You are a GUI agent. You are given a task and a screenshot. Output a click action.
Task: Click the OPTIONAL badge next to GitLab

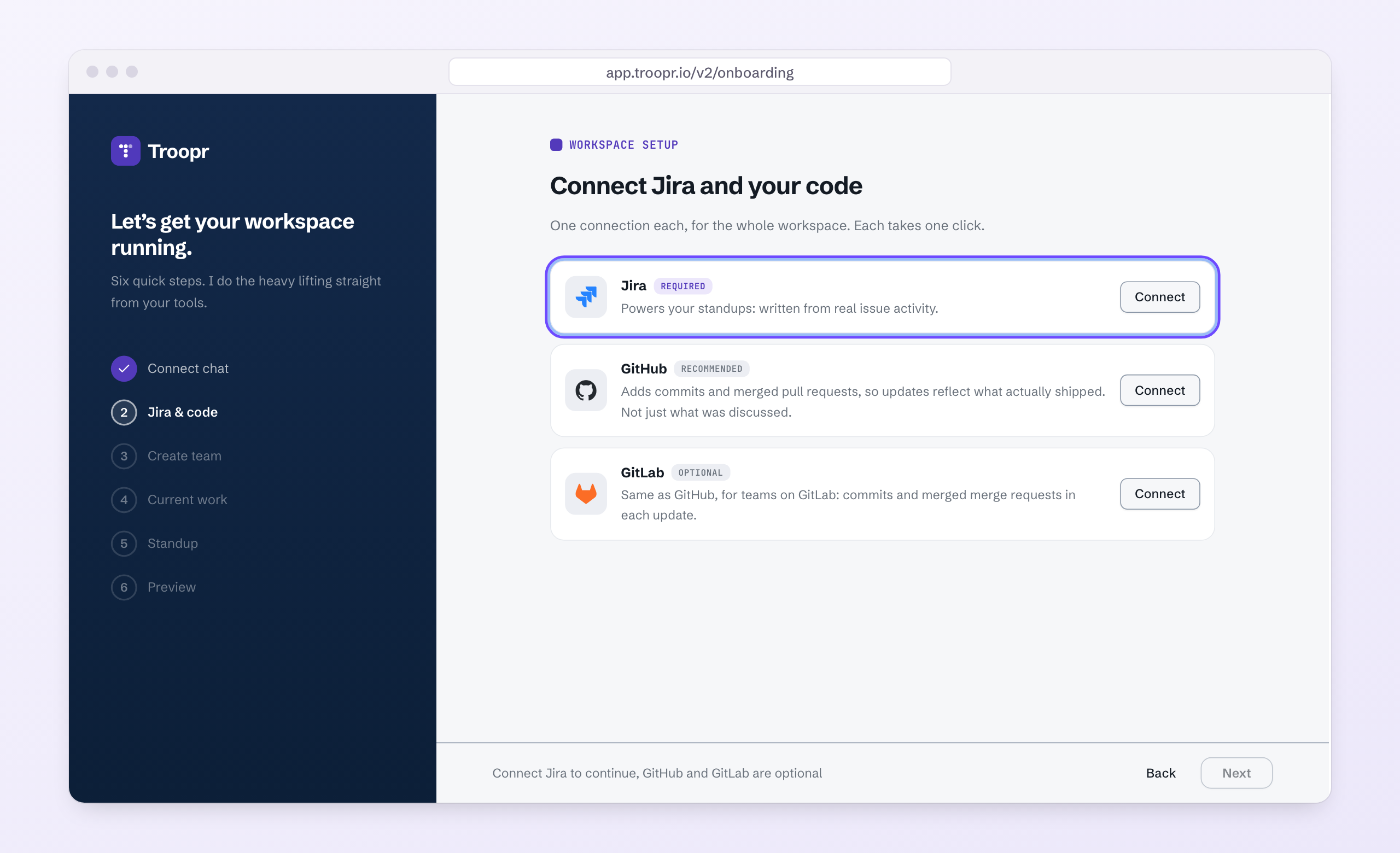[700, 472]
